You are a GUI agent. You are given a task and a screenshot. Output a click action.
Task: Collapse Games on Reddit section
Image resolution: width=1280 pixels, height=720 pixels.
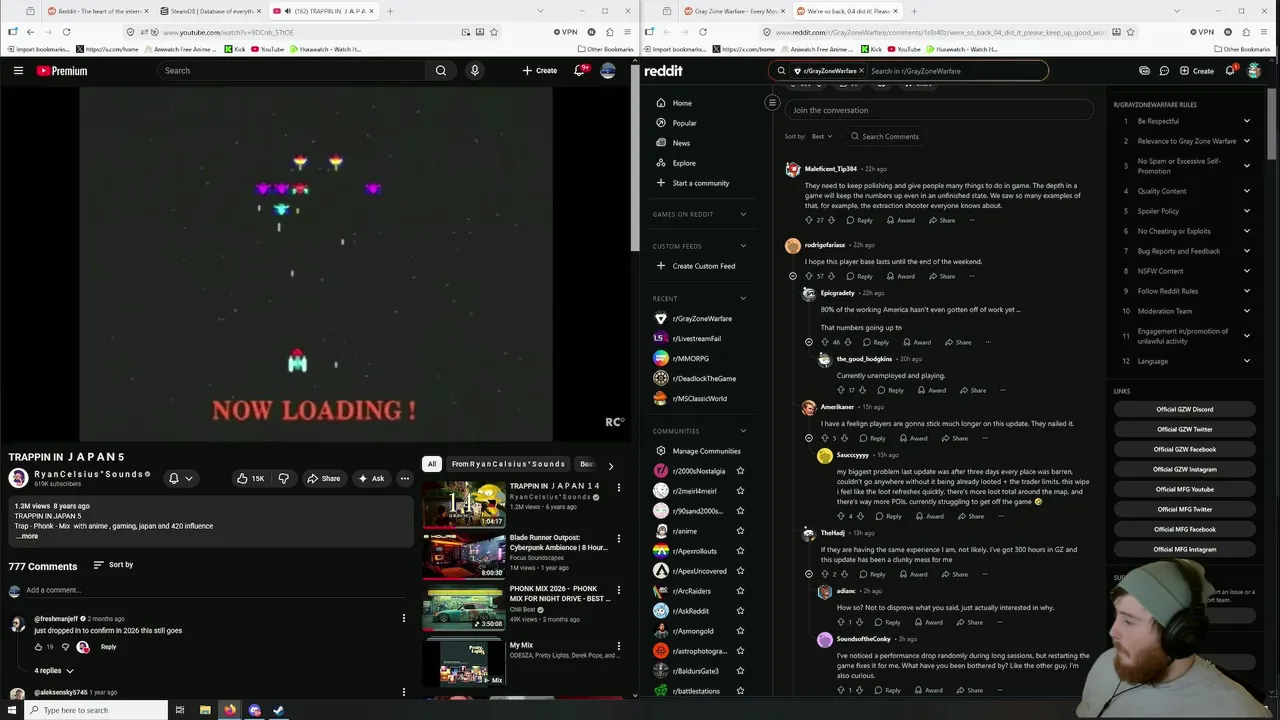[x=743, y=214]
